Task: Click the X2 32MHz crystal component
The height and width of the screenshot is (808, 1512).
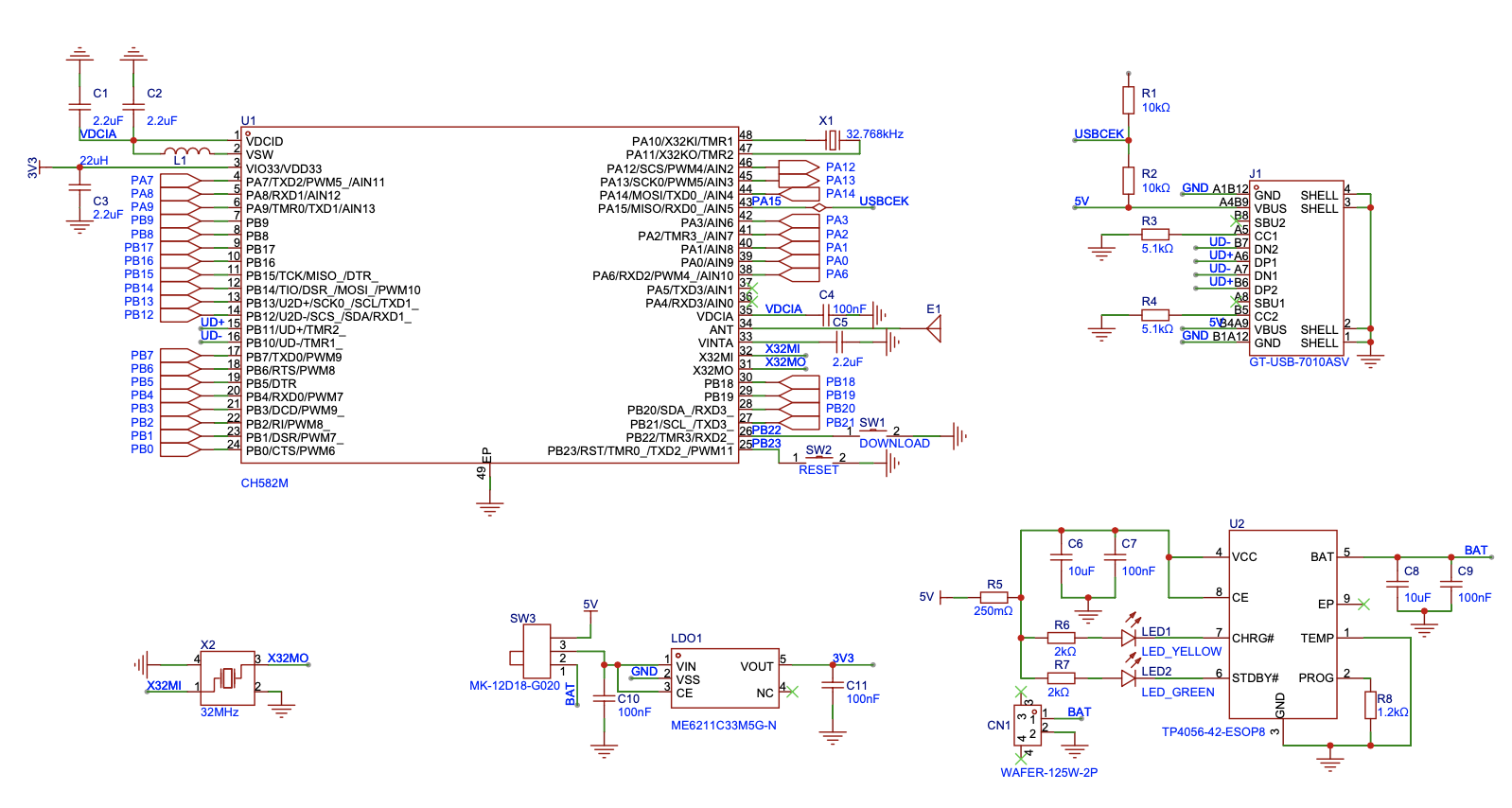Action: [227, 677]
